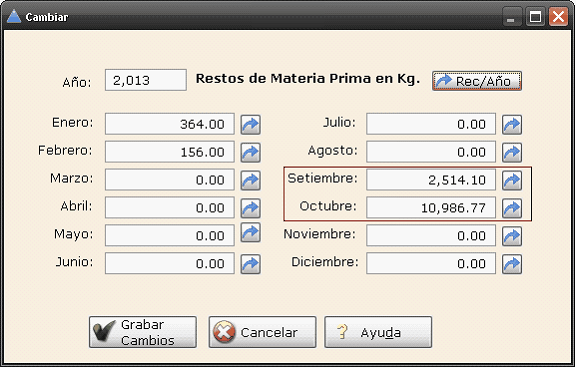The height and width of the screenshot is (368, 577).
Task: Focus the Año input field
Action: (x=146, y=80)
